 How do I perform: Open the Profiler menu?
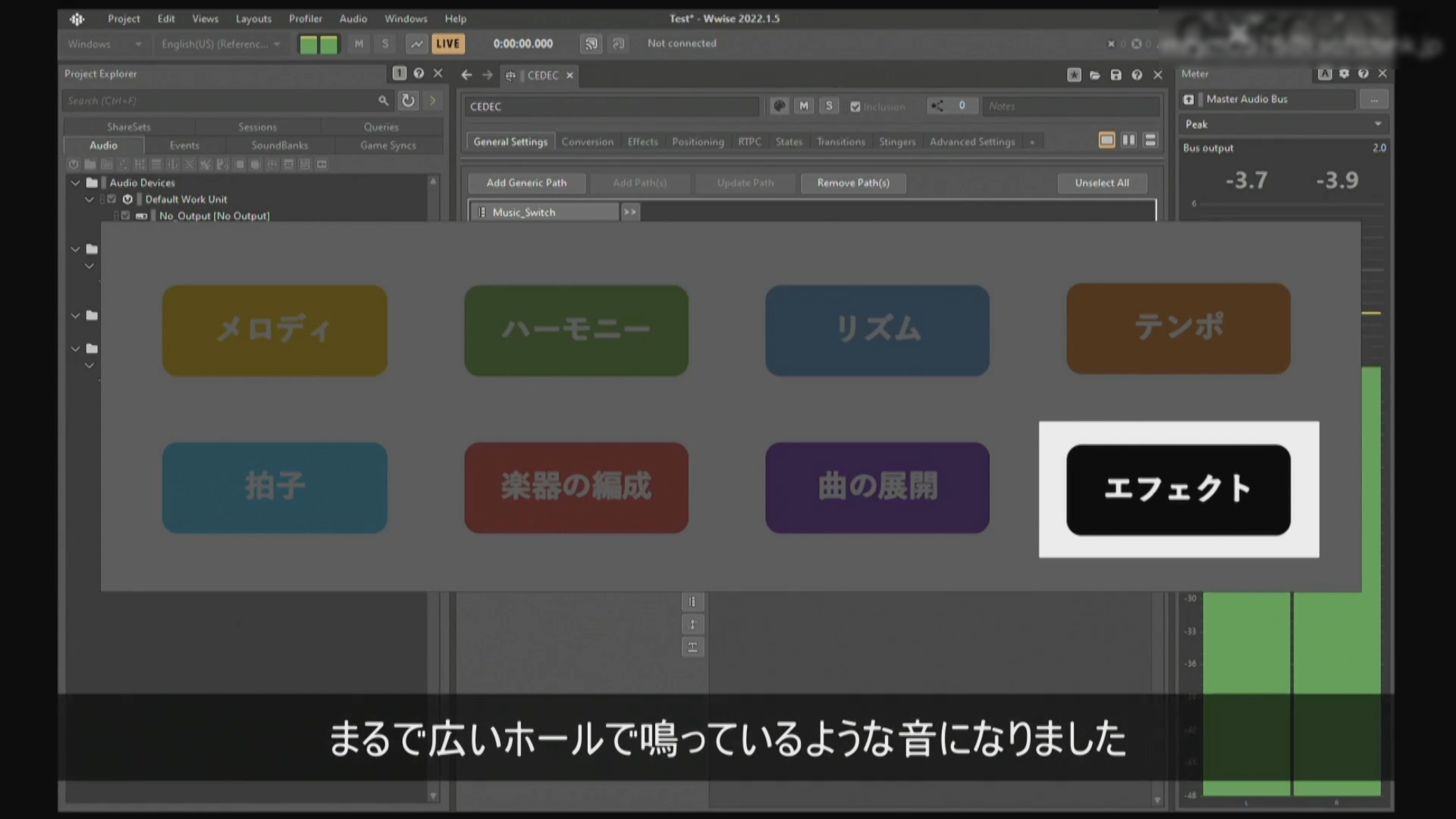pyautogui.click(x=305, y=19)
